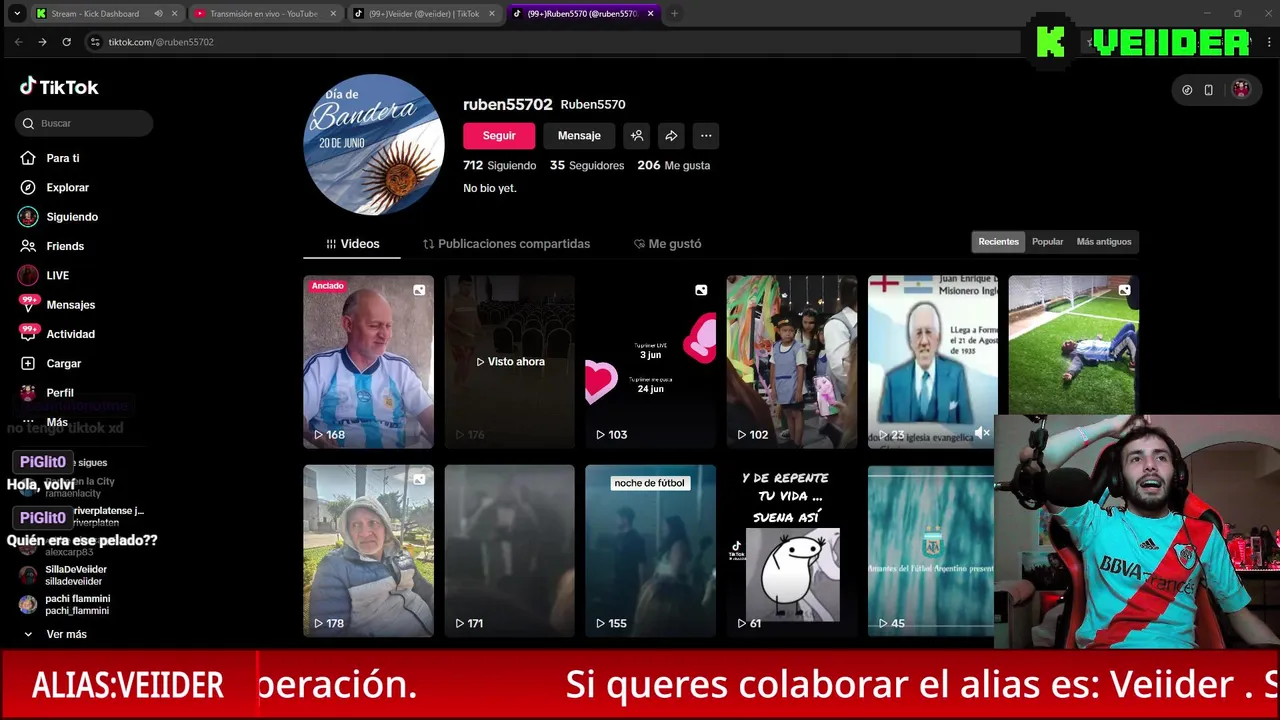Click the phone app icon at top right
Viewport: 1280px width, 720px height.
(x=1208, y=90)
